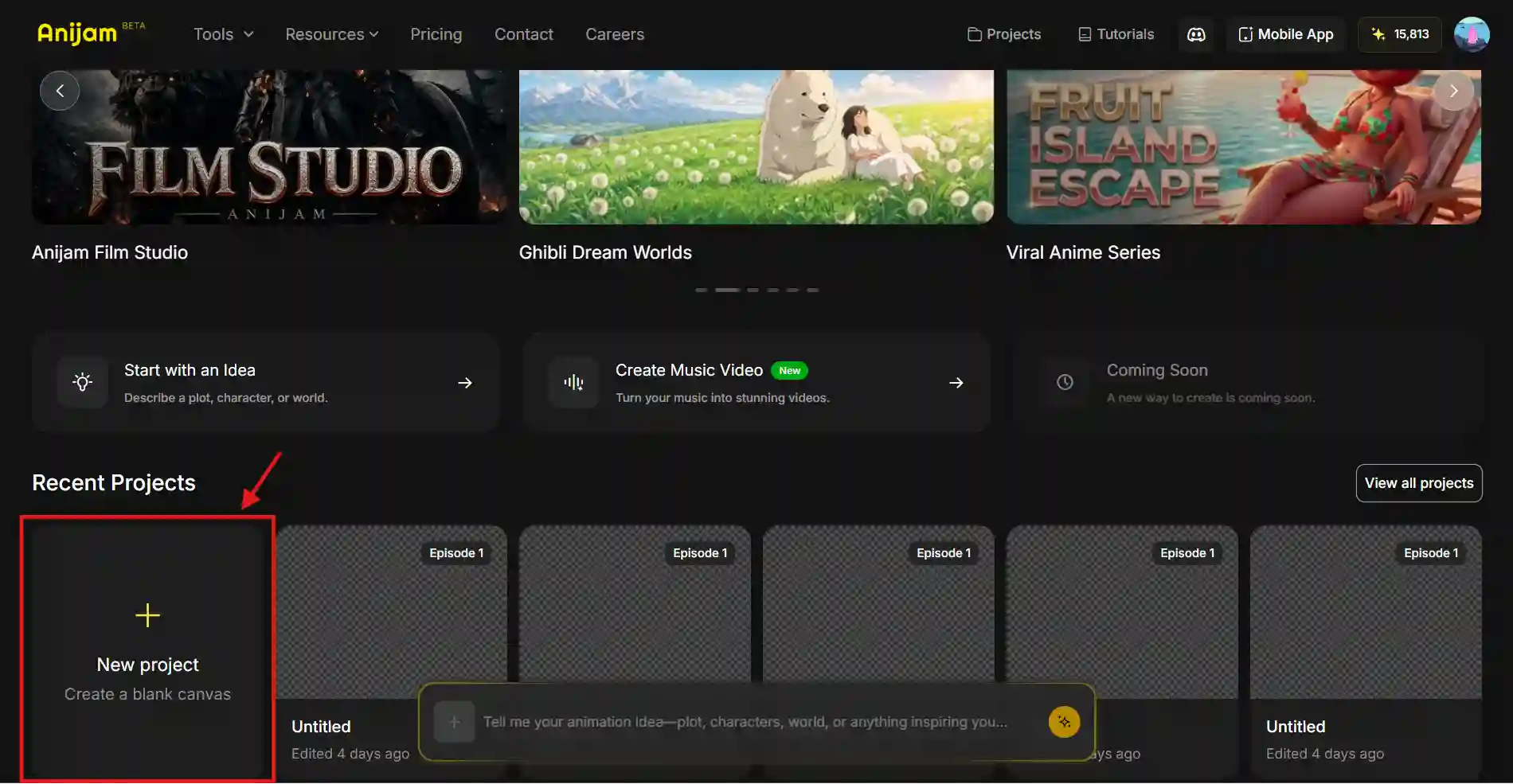Click the Start with an Idea title

(190, 370)
